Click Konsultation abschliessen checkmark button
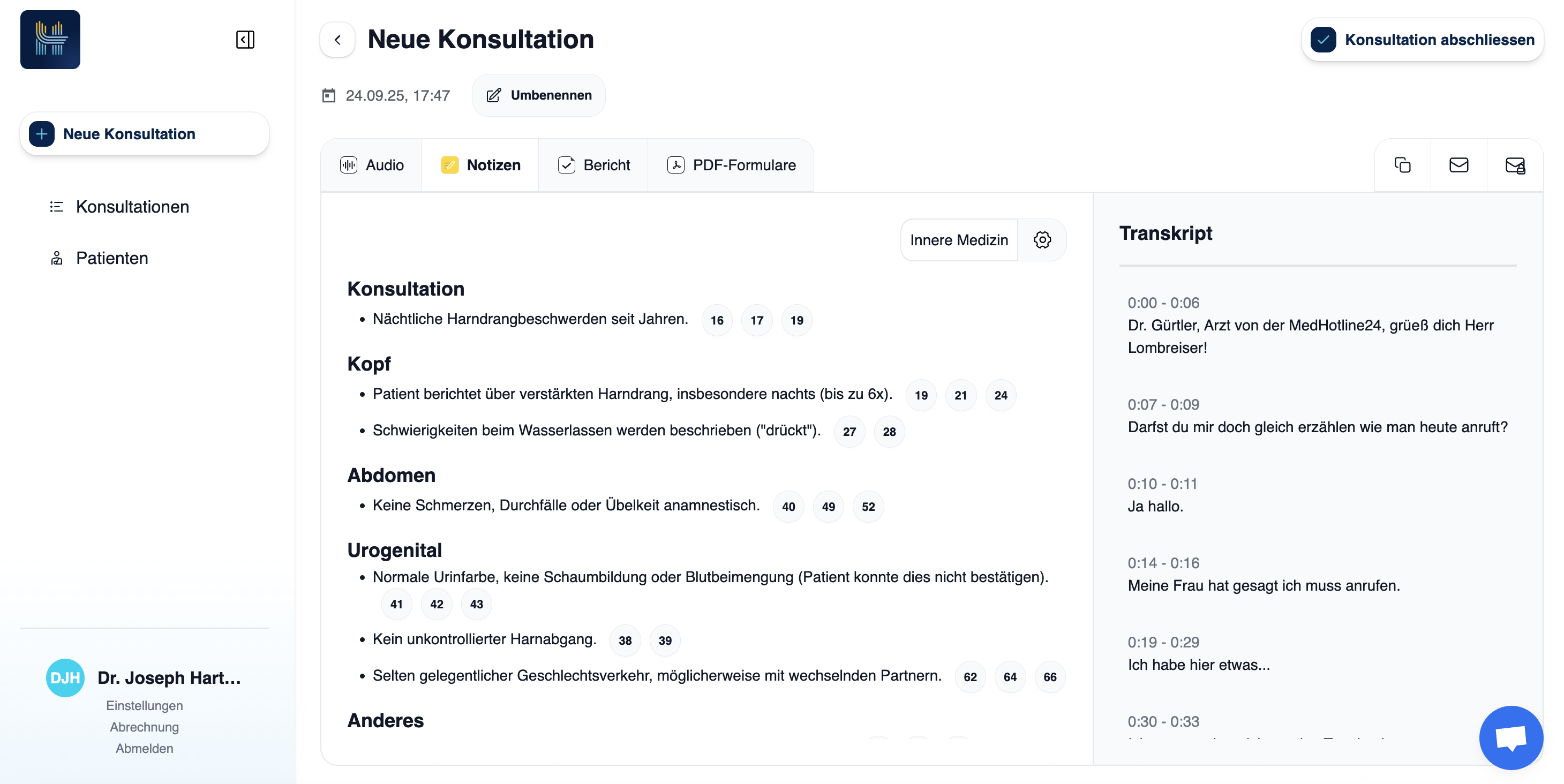Viewport: 1564px width, 784px height. coord(1422,40)
